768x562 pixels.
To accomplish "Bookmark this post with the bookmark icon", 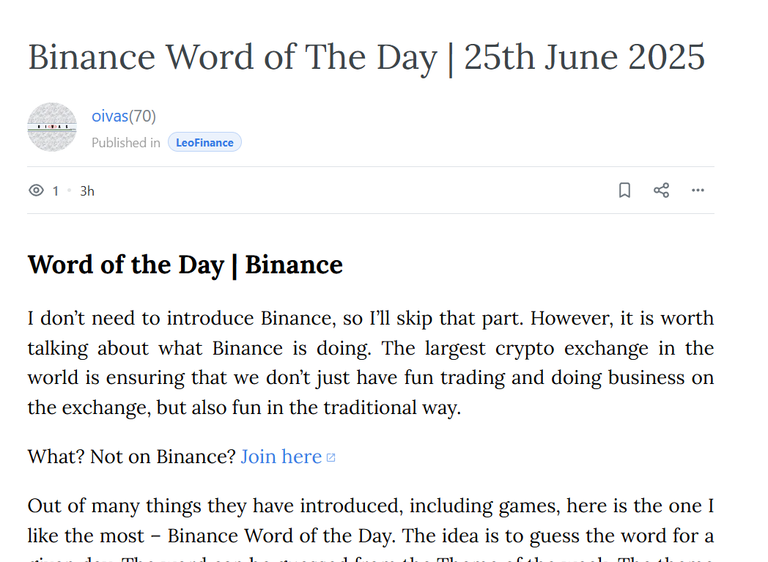I will 624,190.
